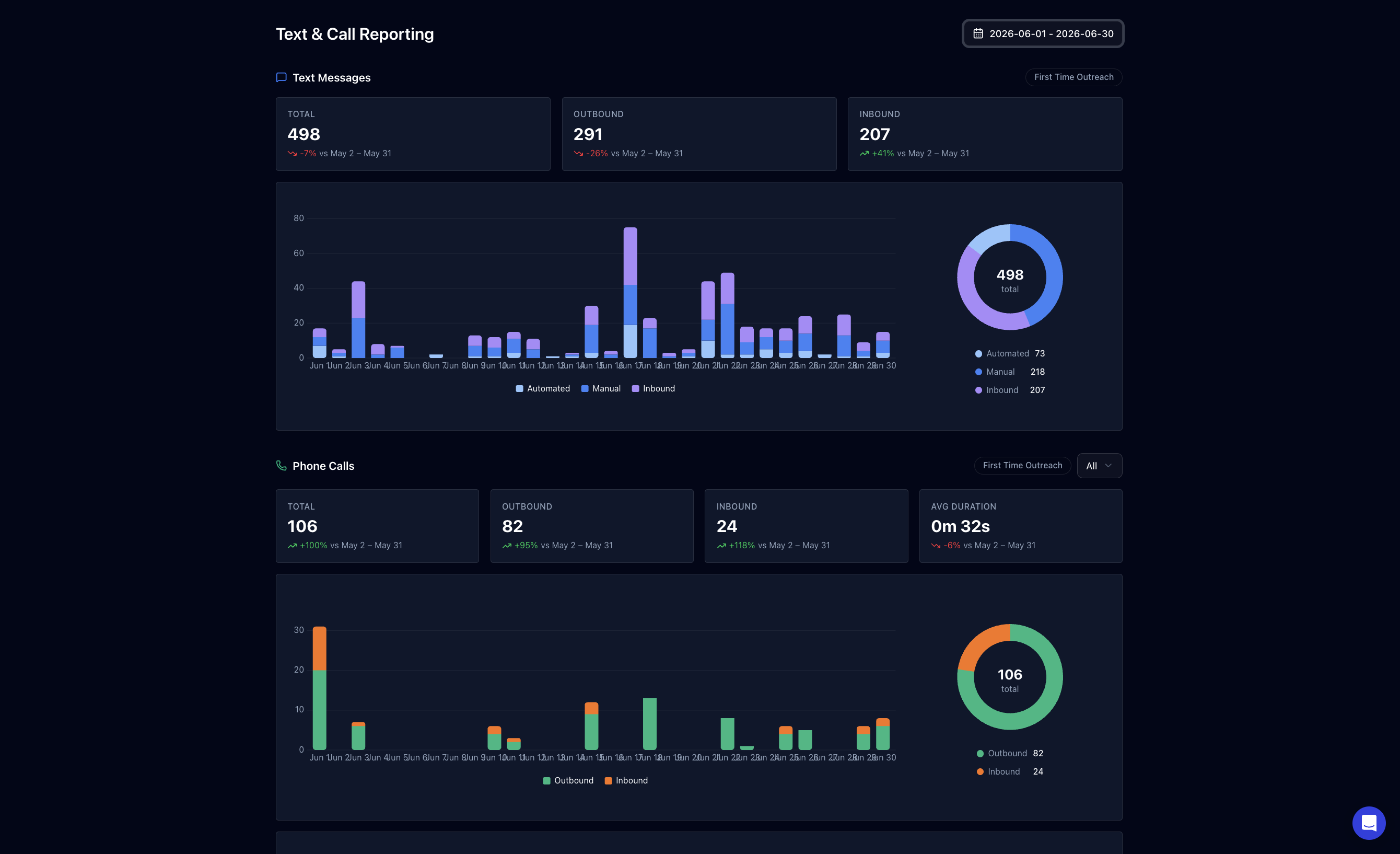Click the green upward trend arrow beside +41%
This screenshot has height=854, width=1400.
864,154
